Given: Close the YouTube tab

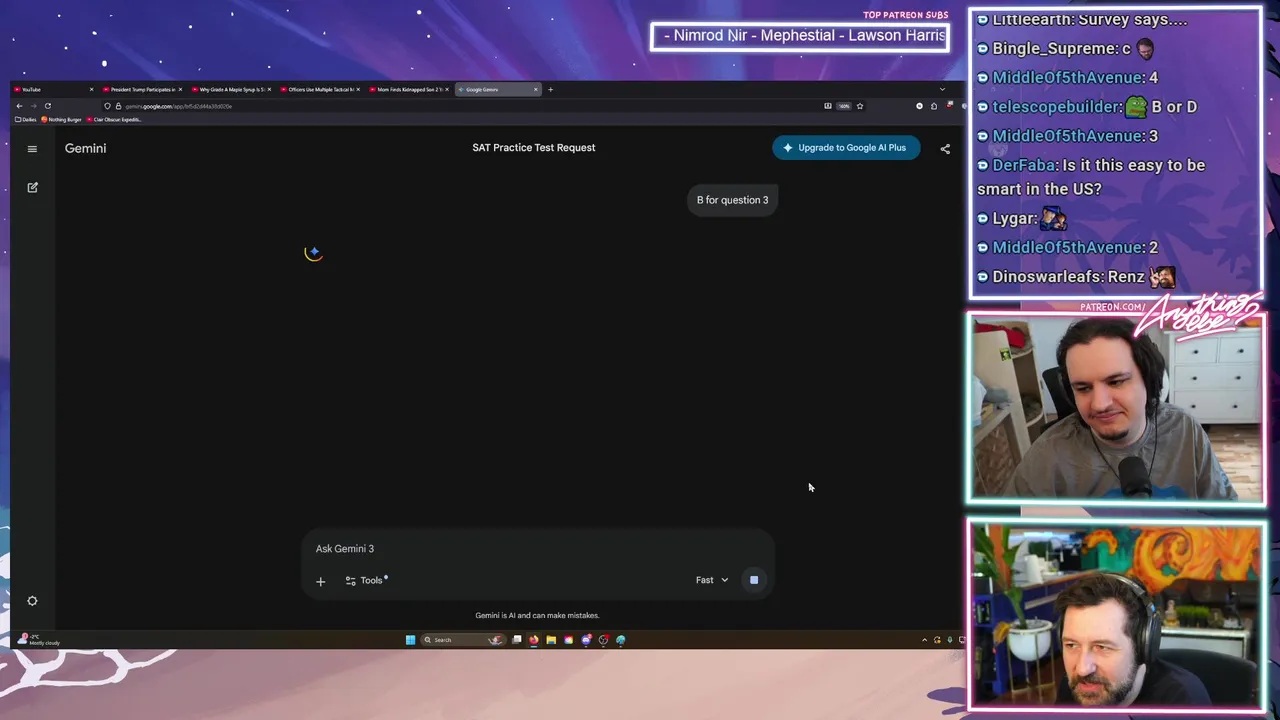Looking at the screenshot, I should (91, 90).
